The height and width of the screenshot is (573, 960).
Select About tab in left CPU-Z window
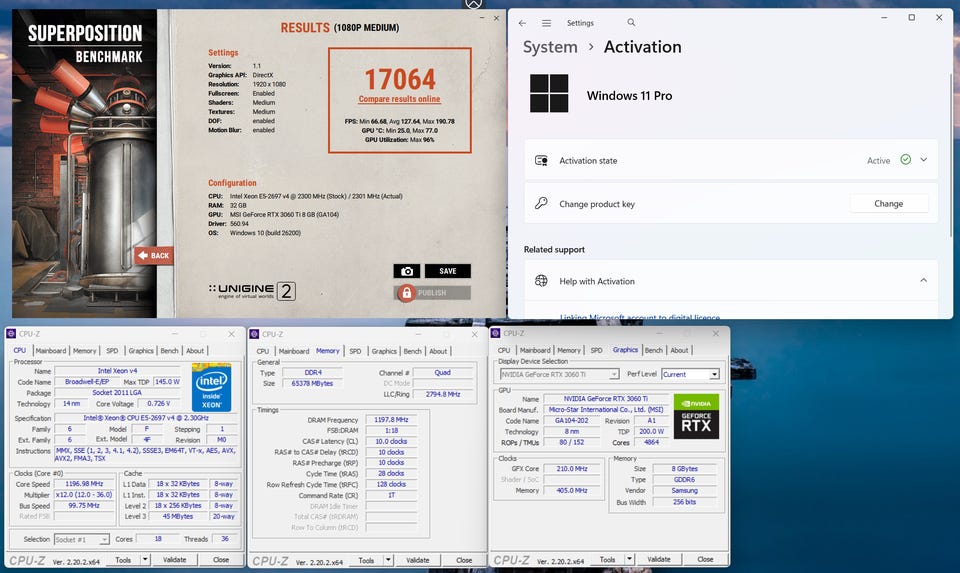point(195,351)
